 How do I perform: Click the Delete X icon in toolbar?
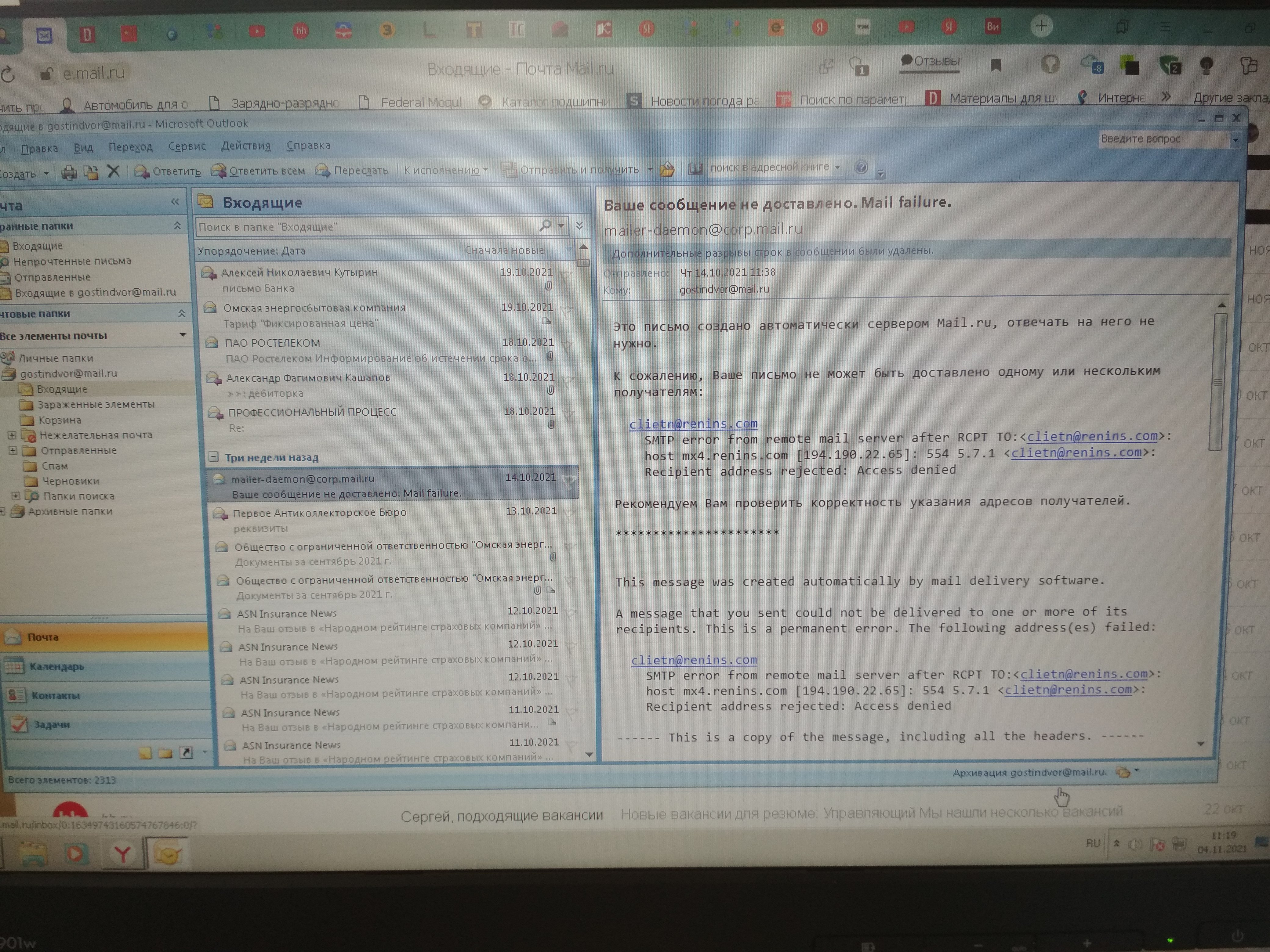click(x=113, y=171)
